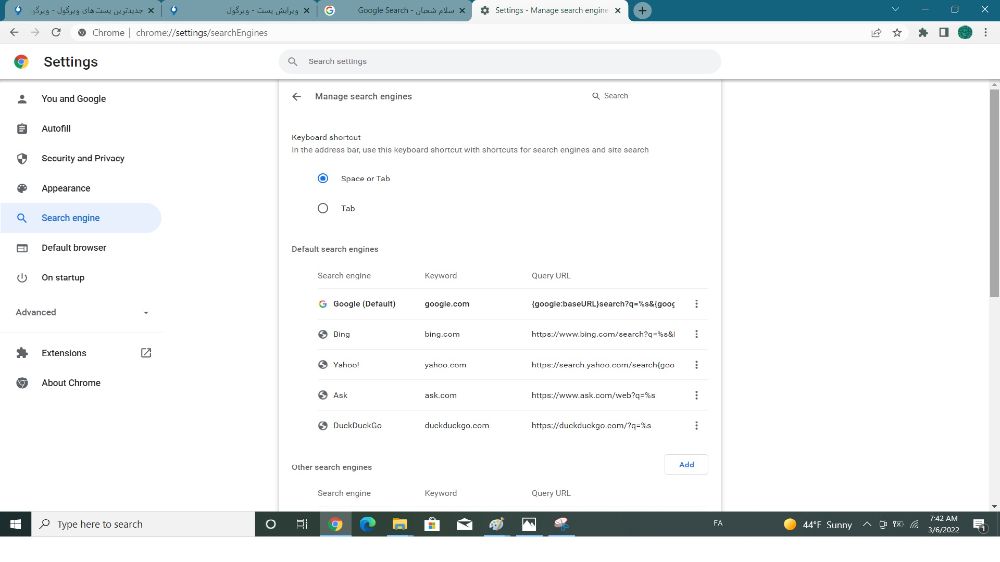This screenshot has height=562, width=1000.
Task: Open the more actions menu for Yahoo!
Action: point(696,365)
